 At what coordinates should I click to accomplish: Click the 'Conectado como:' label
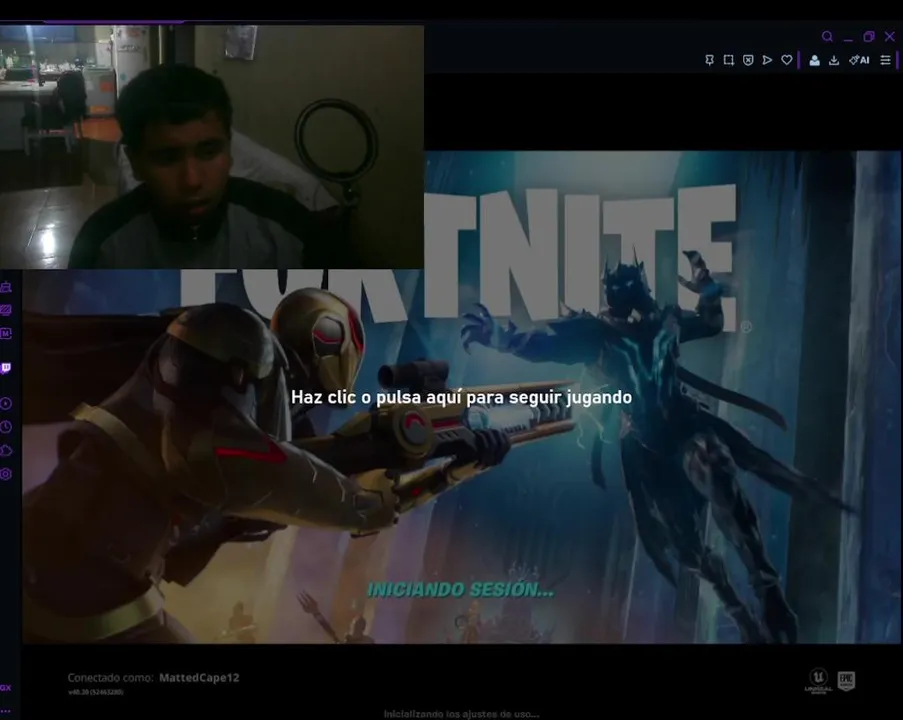[111, 677]
